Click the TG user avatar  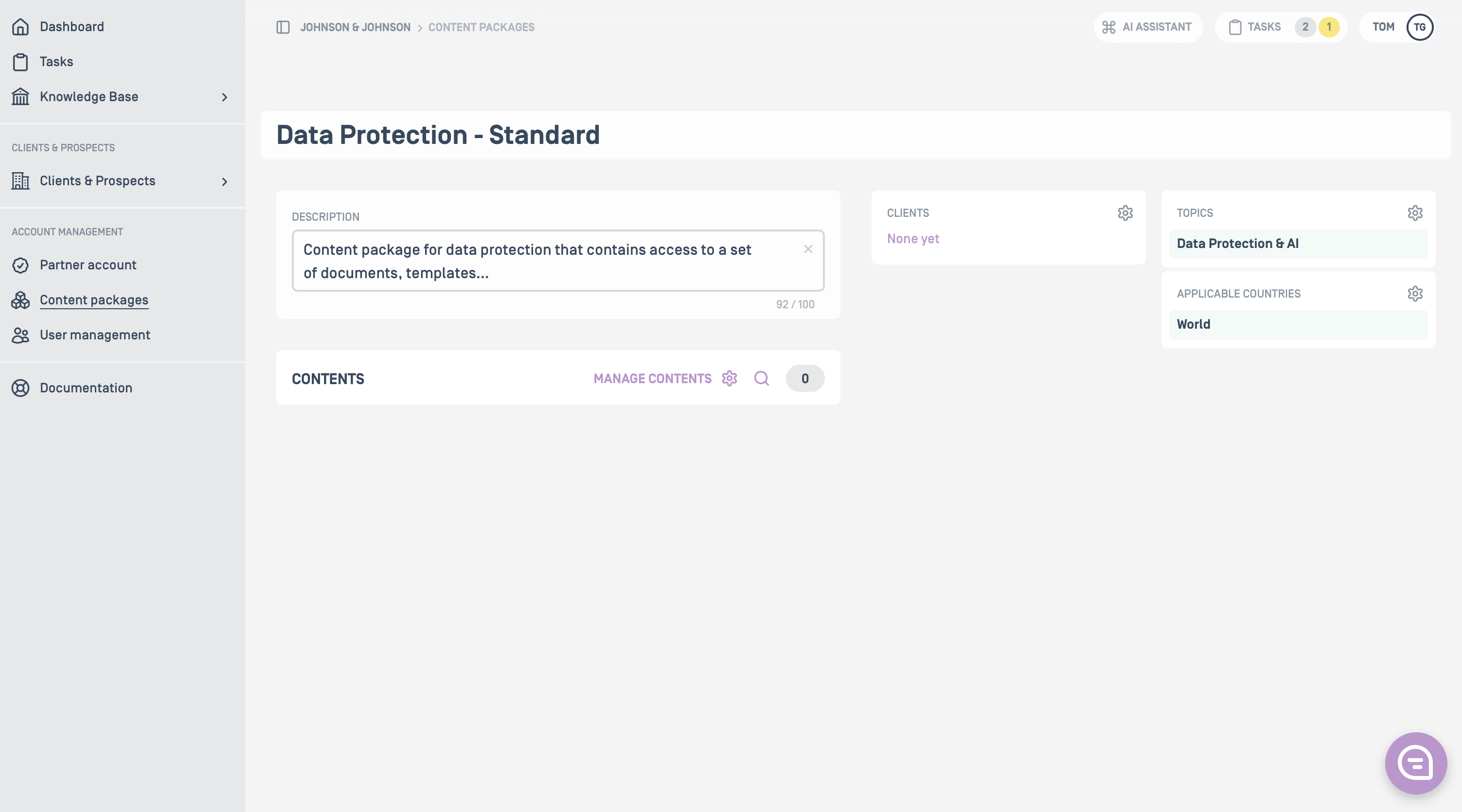pyautogui.click(x=1420, y=27)
